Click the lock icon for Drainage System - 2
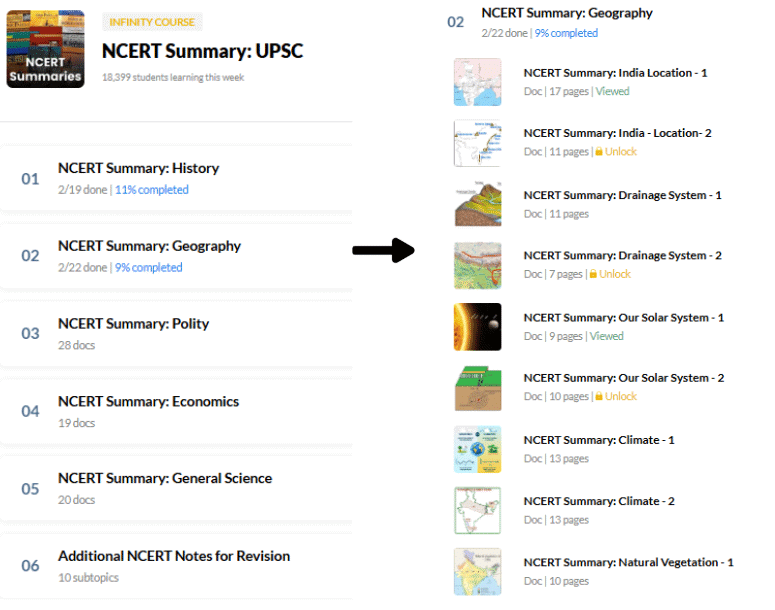 593,274
